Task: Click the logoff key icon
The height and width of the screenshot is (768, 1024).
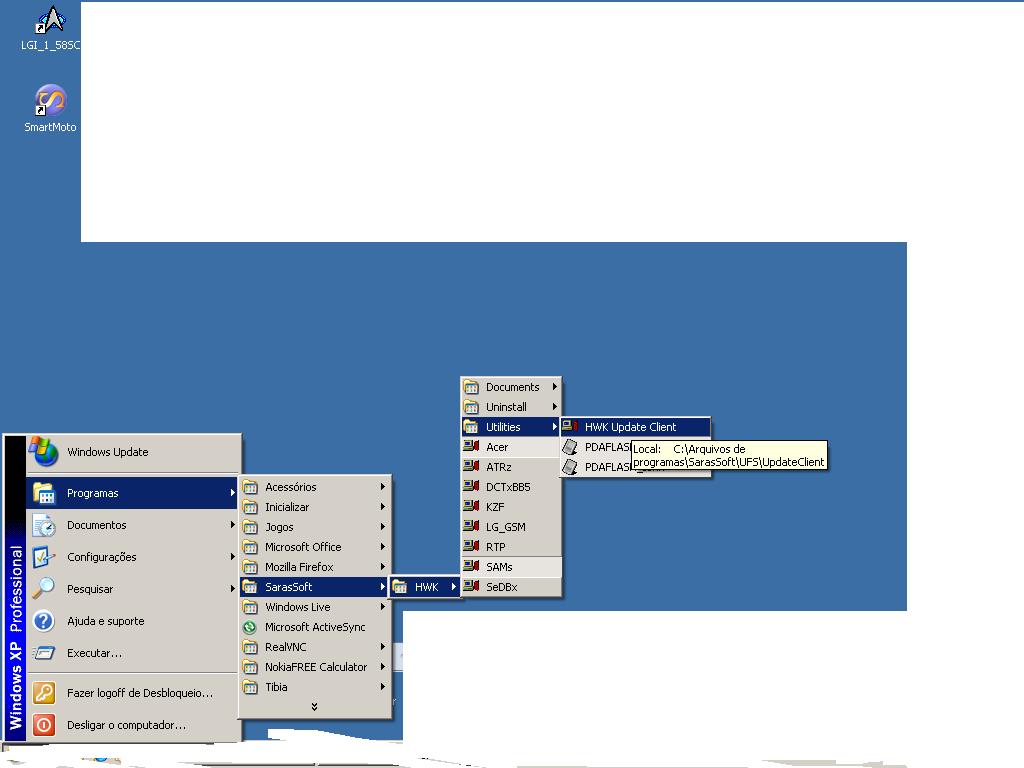Action: tap(44, 693)
